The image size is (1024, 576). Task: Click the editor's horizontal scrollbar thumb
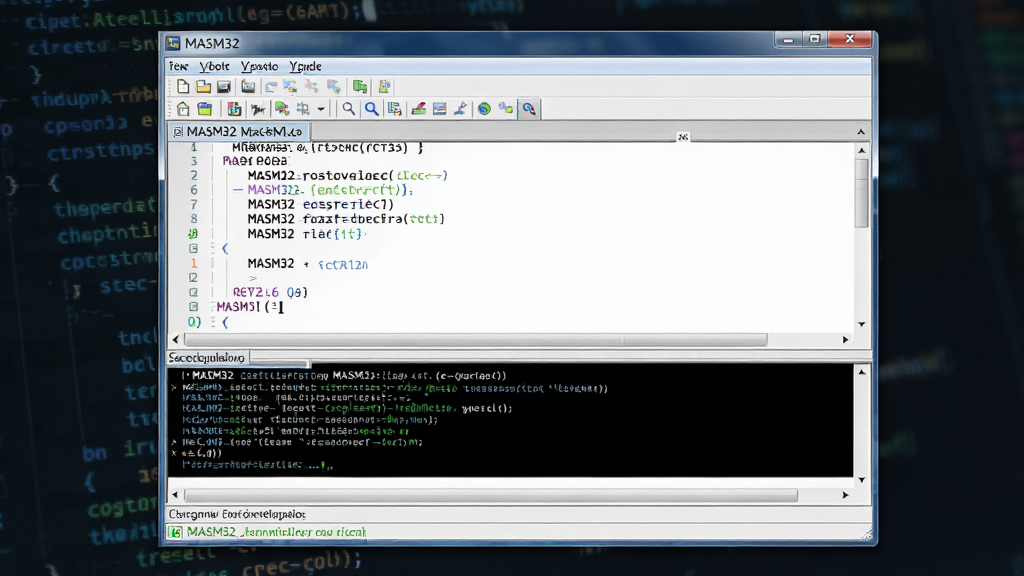(x=476, y=340)
